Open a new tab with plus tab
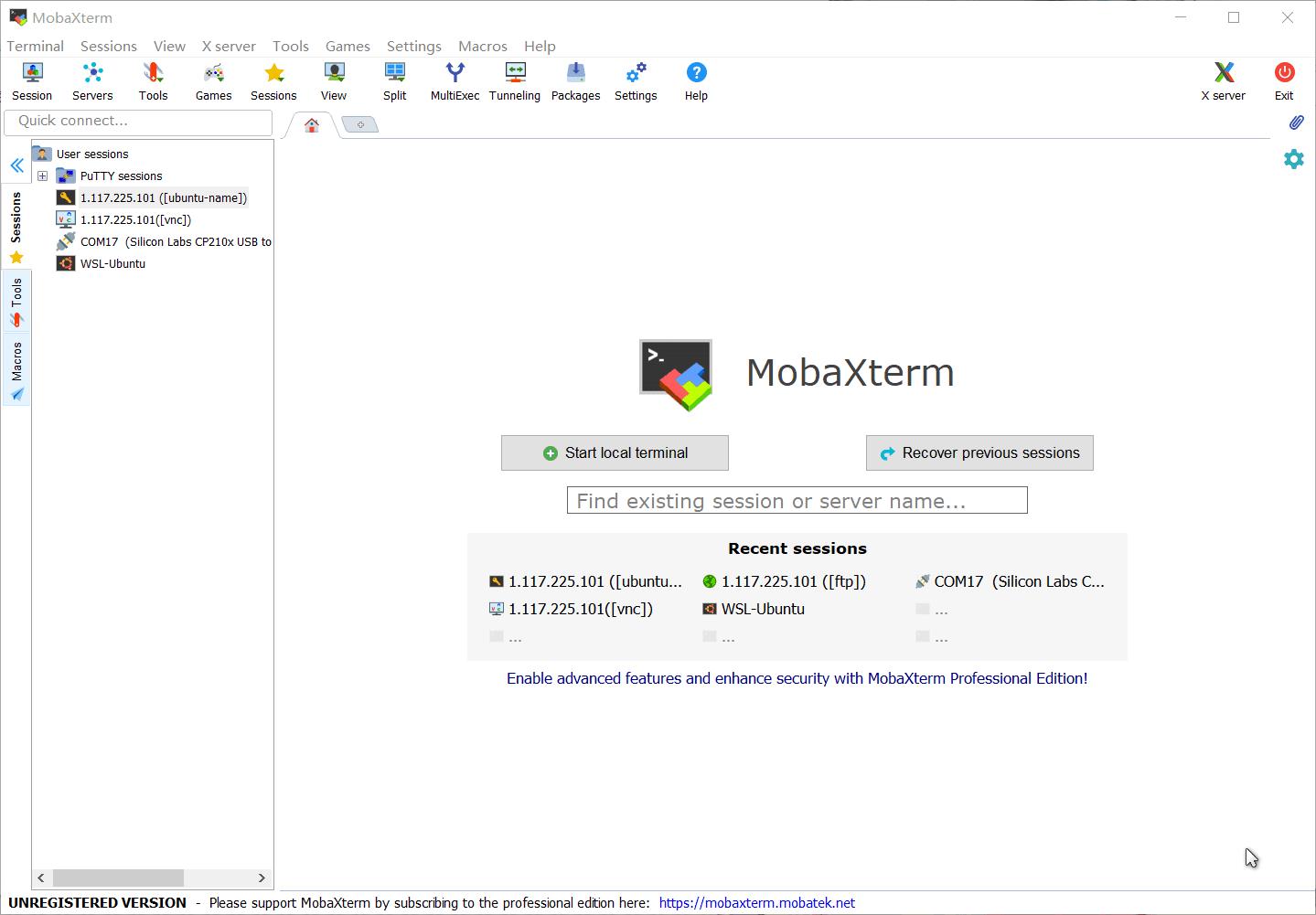The image size is (1316, 915). click(x=360, y=124)
